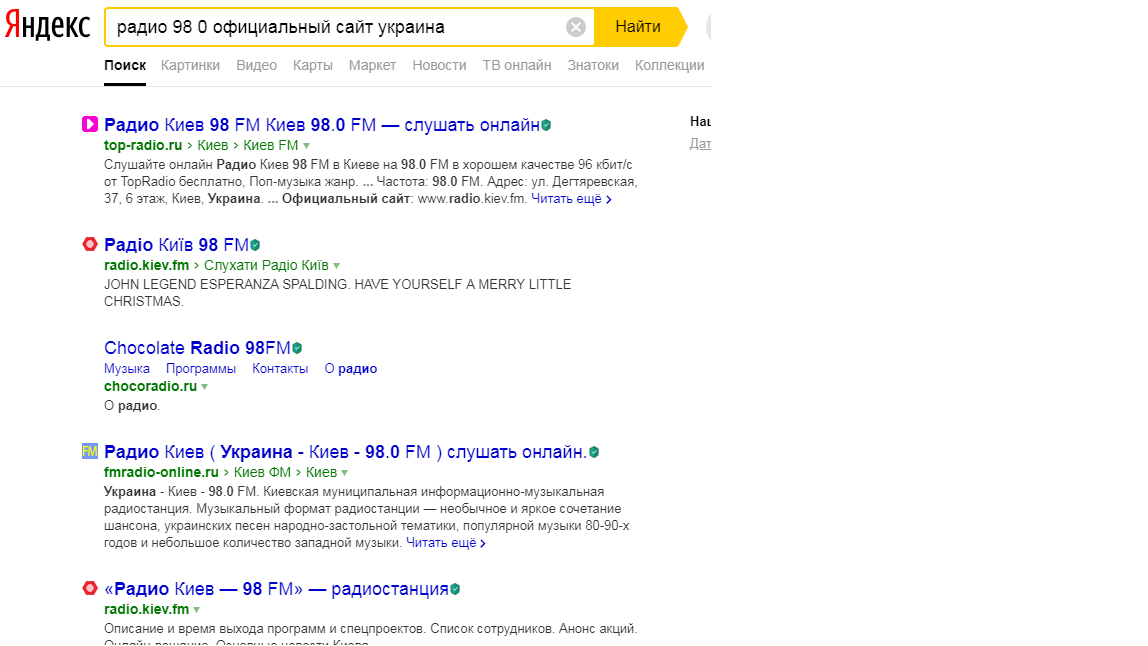Switch to the Видео tab
Image resolution: width=1148 pixels, height=646 pixels.
(256, 65)
